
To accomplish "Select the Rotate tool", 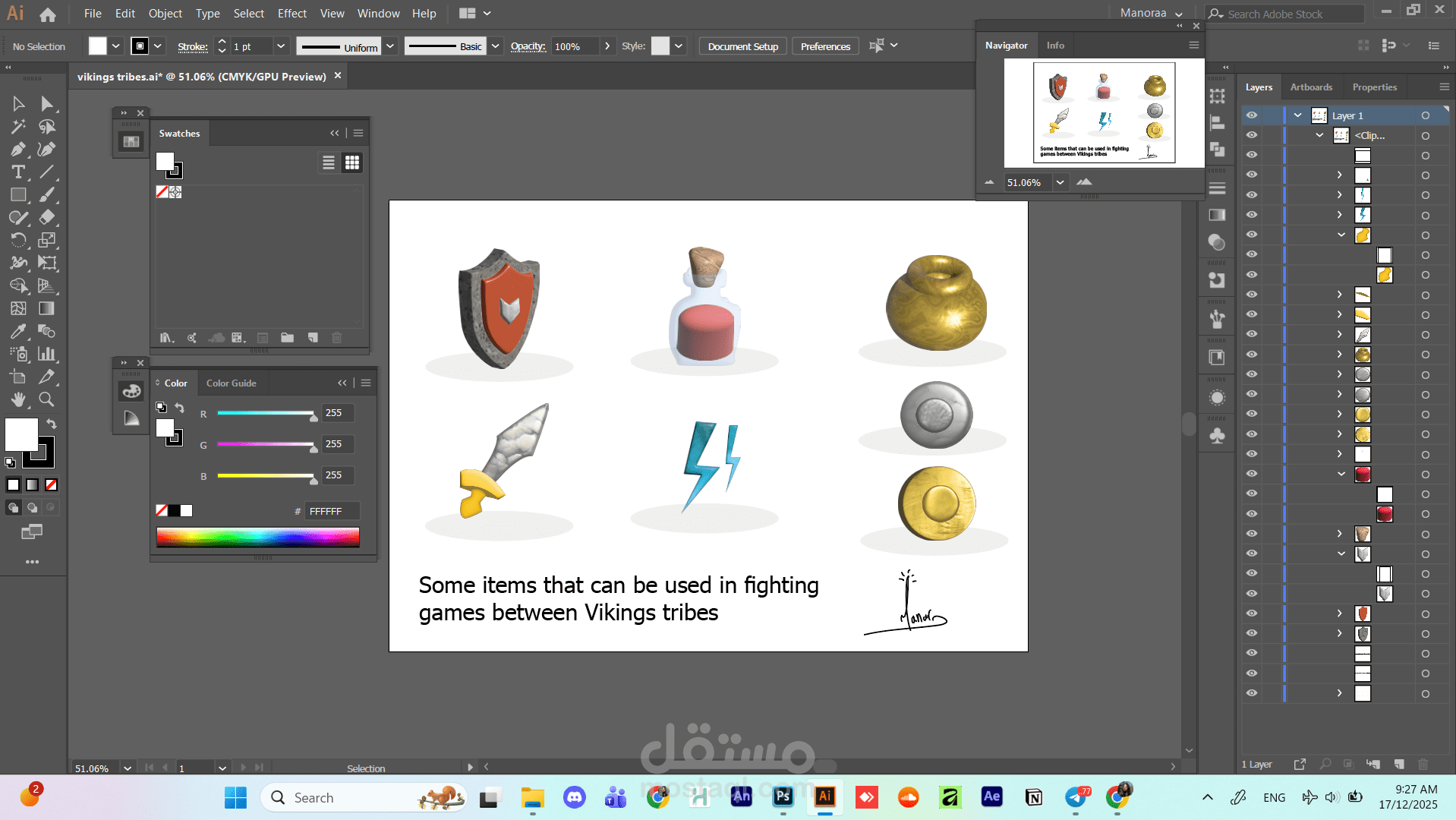I will [x=18, y=240].
